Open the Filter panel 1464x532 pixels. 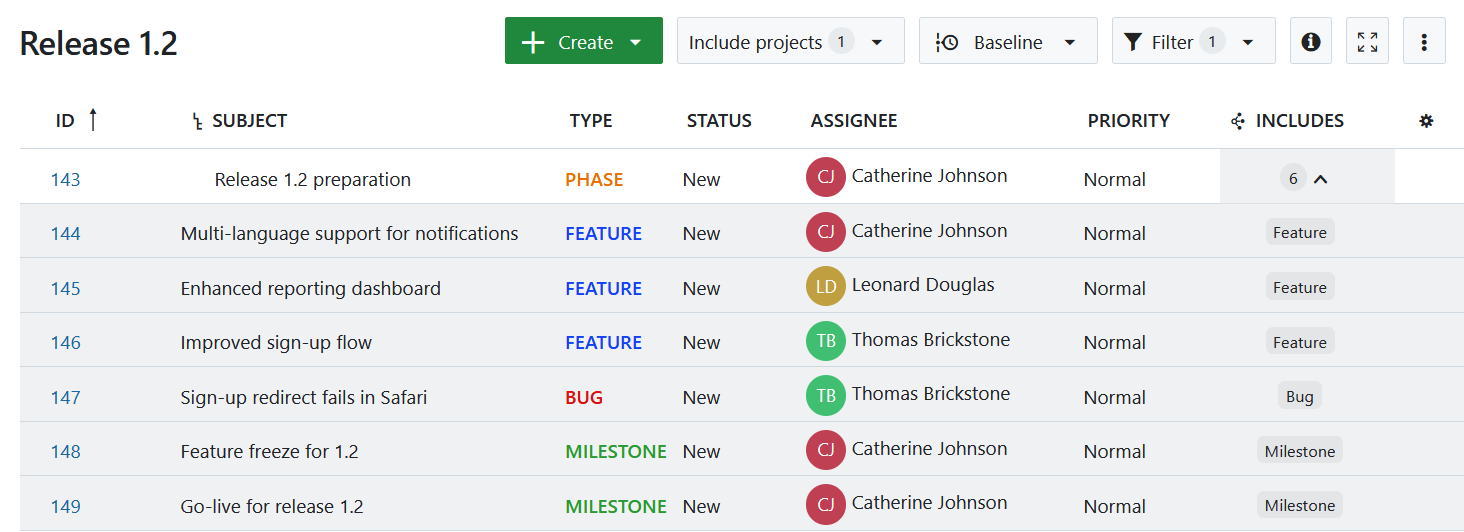click(1192, 42)
